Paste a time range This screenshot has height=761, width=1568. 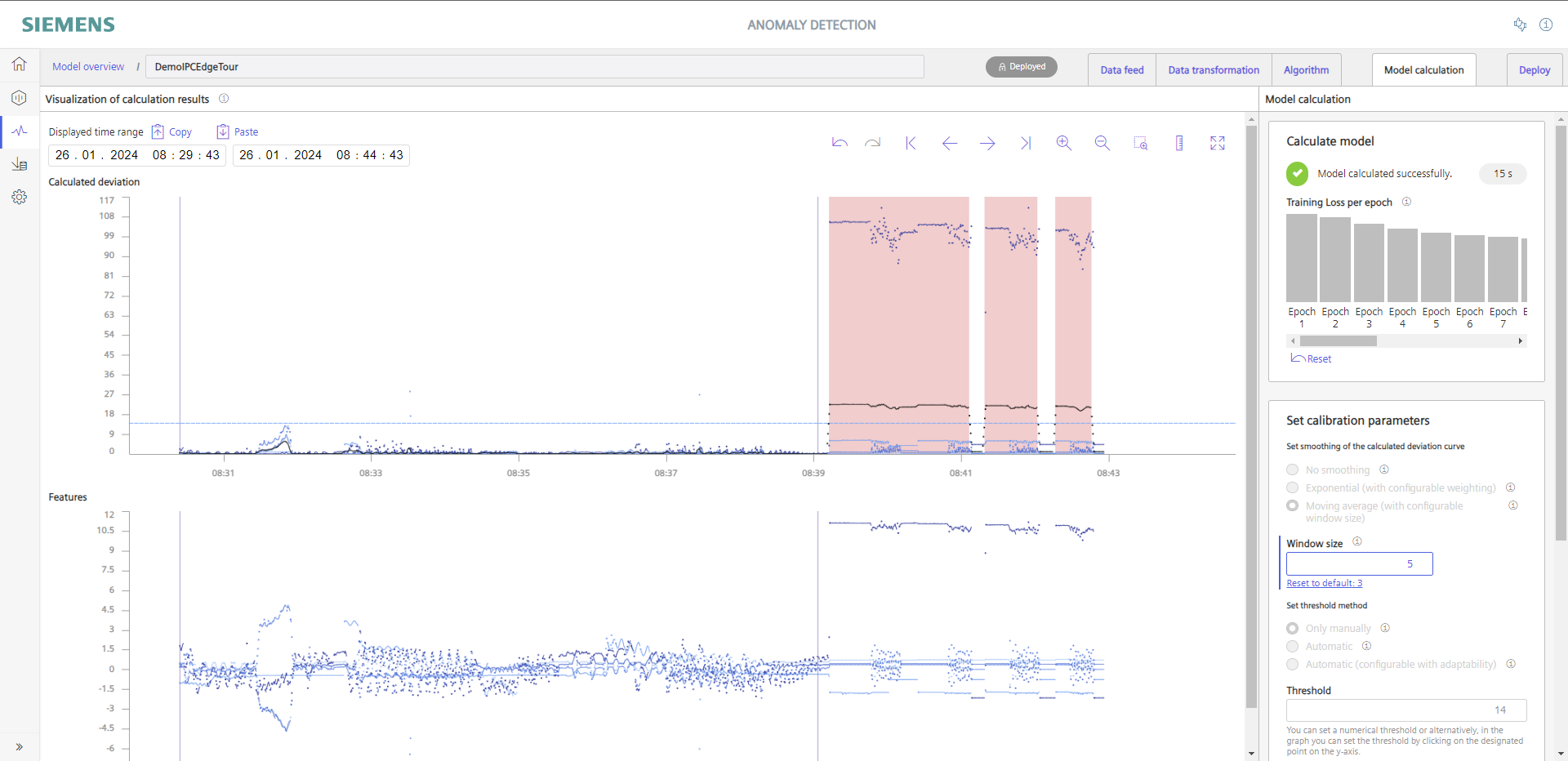click(x=238, y=131)
